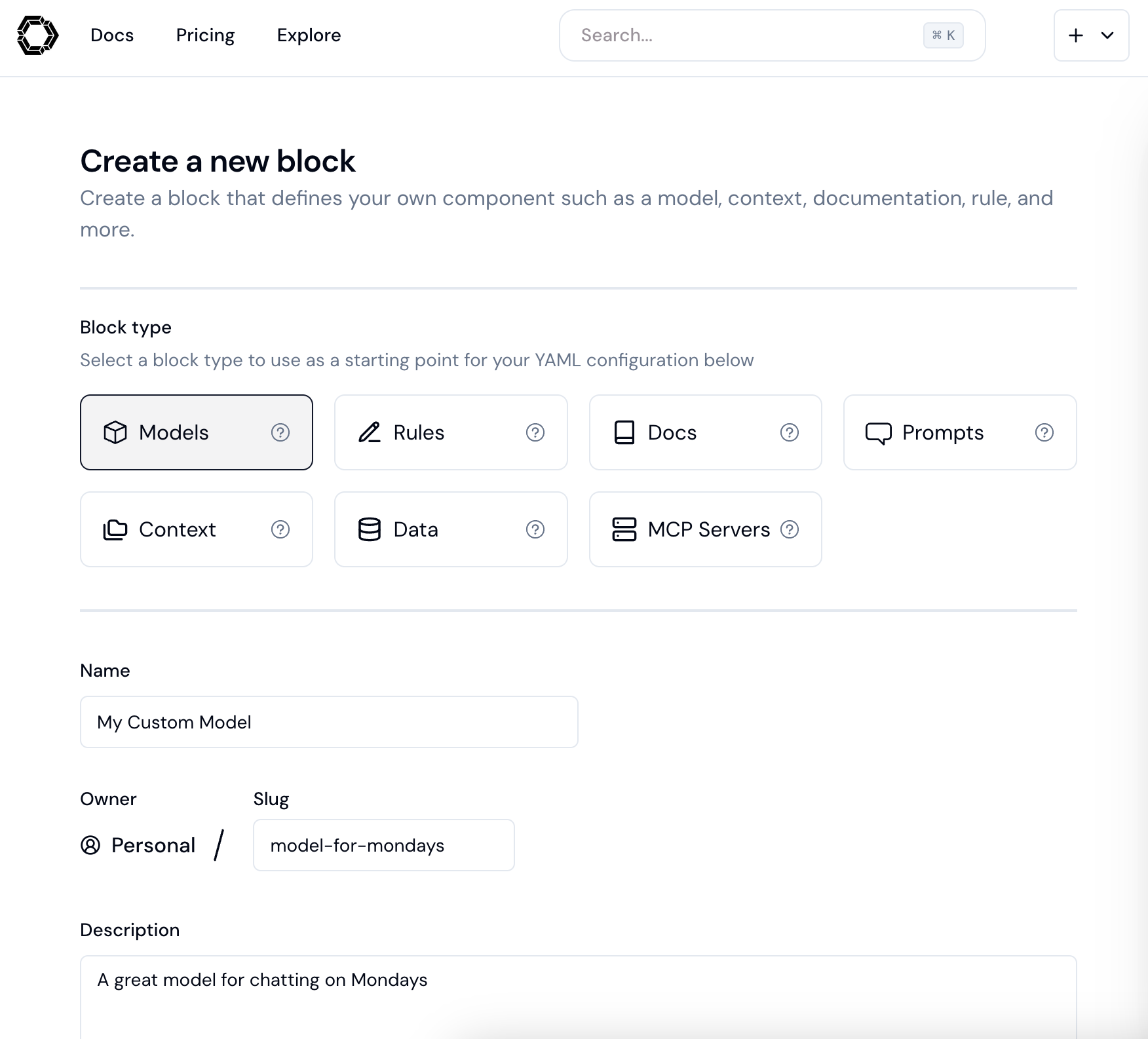This screenshot has height=1039, width=1148.
Task: Click the hexagonal site logo
Action: (37, 35)
